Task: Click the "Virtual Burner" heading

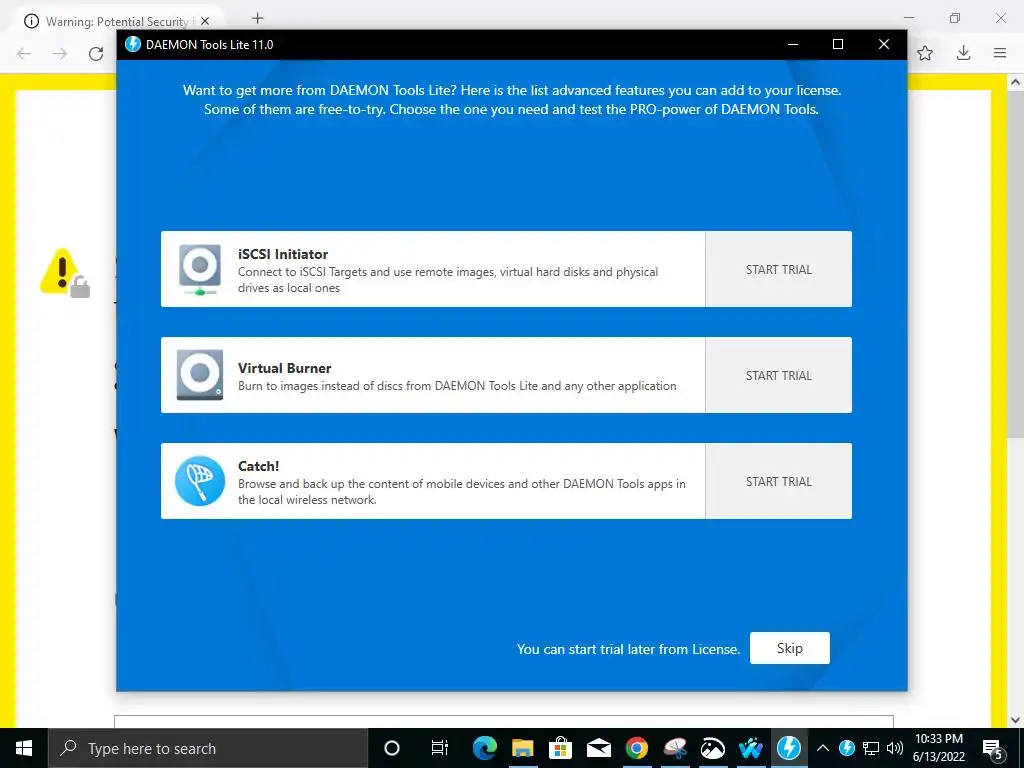Action: pyautogui.click(x=284, y=368)
